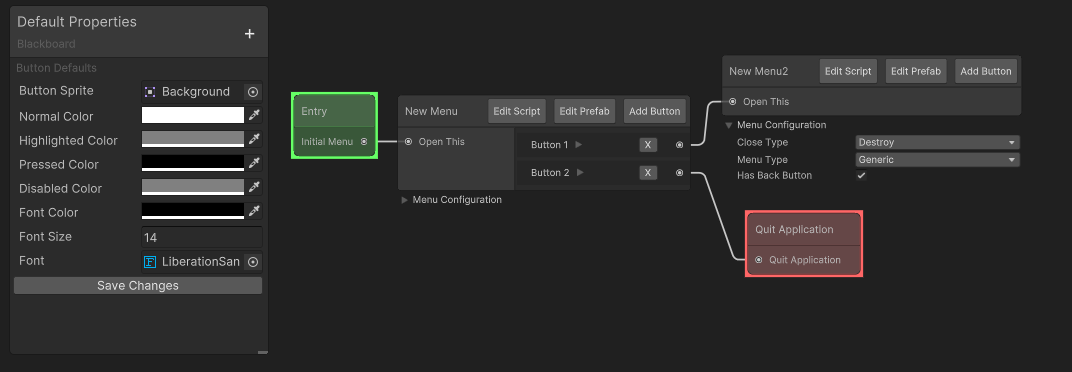Click Add Button on New Menu2 node
Screen dimensions: 1072x372
[986, 71]
